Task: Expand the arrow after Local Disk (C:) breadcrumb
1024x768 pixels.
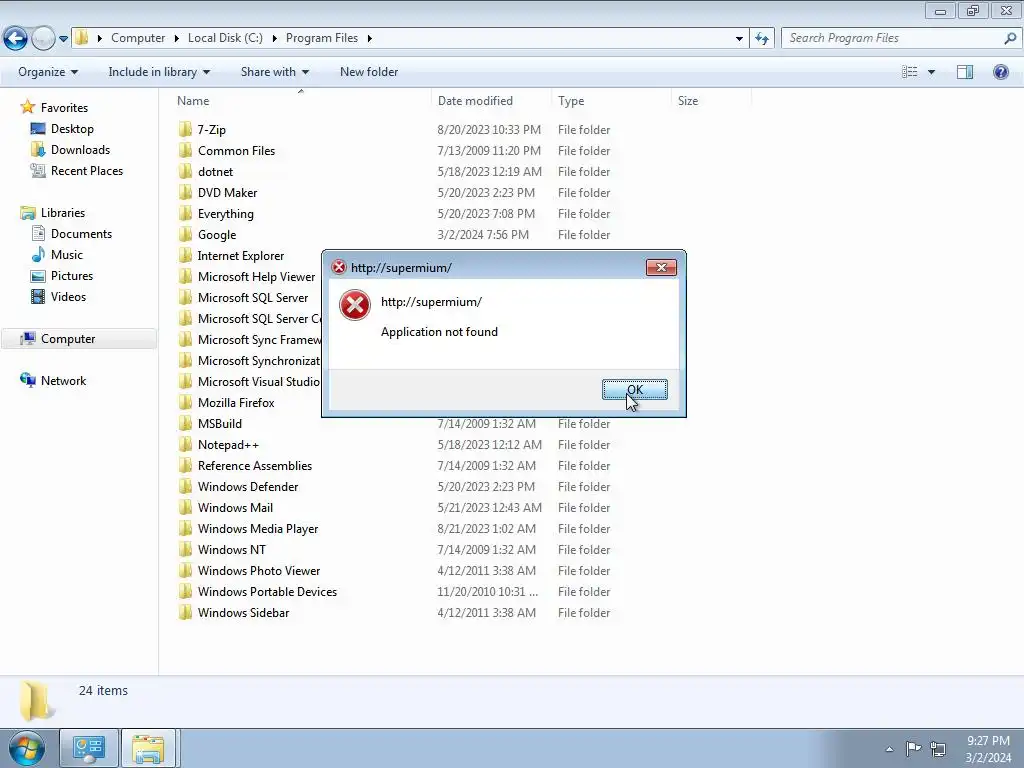Action: click(x=274, y=39)
